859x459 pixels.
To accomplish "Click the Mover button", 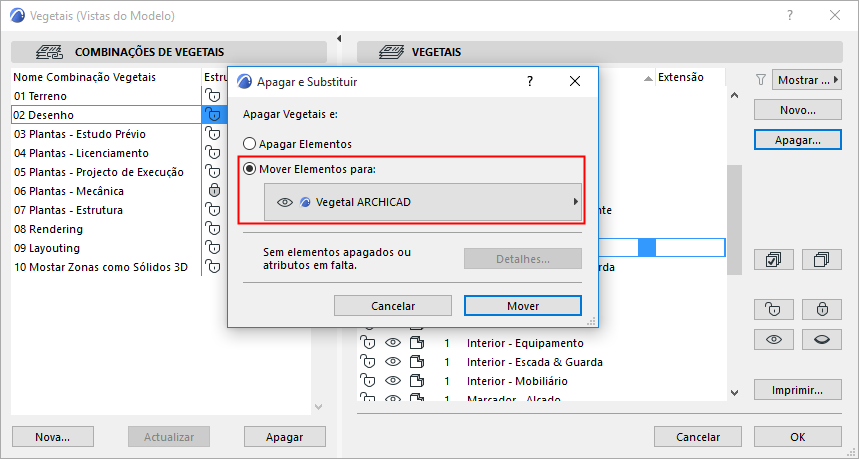I will point(523,305).
